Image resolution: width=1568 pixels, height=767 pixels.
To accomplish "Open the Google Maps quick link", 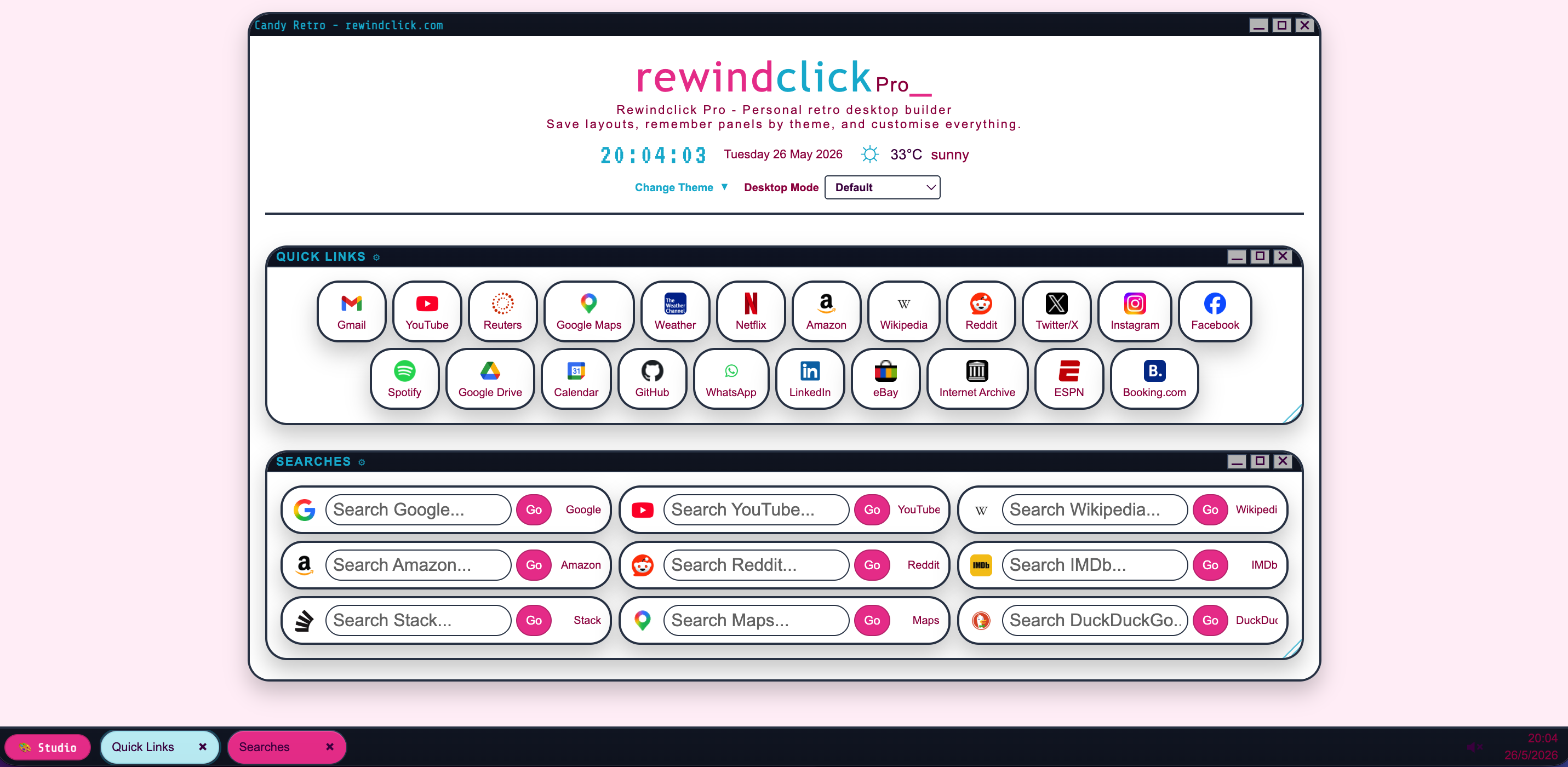I will pyautogui.click(x=588, y=312).
